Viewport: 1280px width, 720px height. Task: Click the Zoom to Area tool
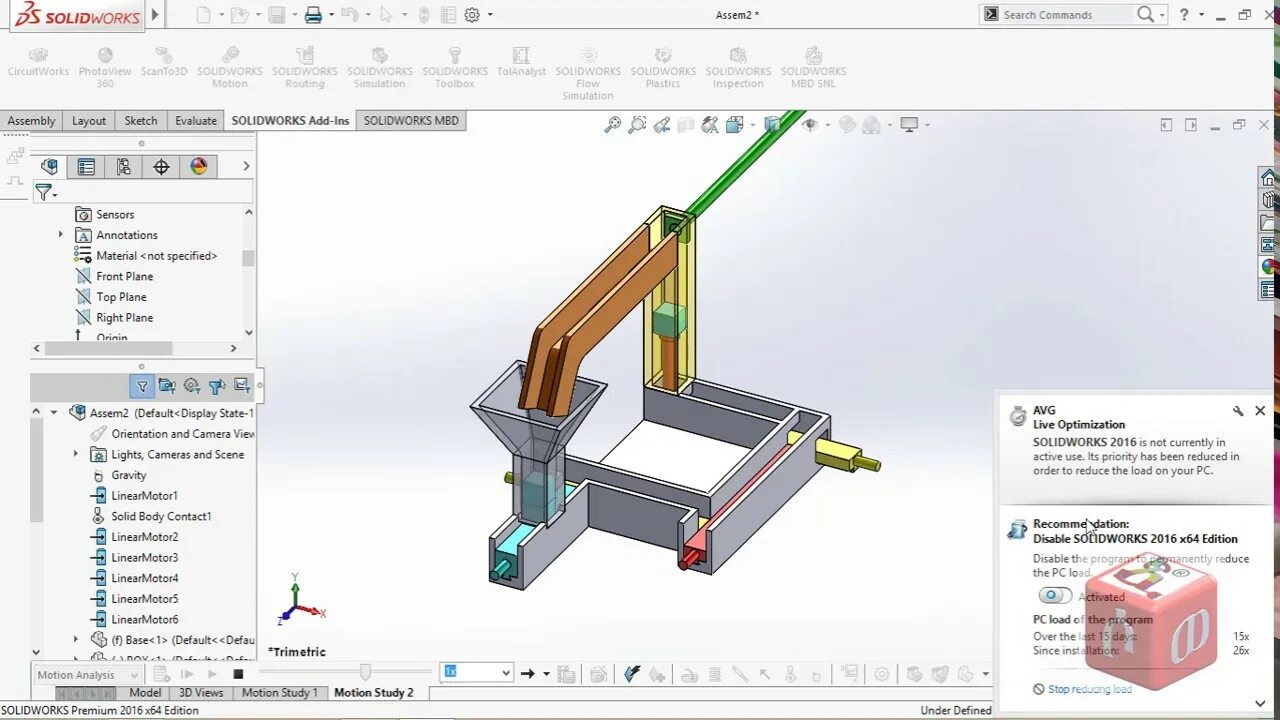[x=638, y=125]
